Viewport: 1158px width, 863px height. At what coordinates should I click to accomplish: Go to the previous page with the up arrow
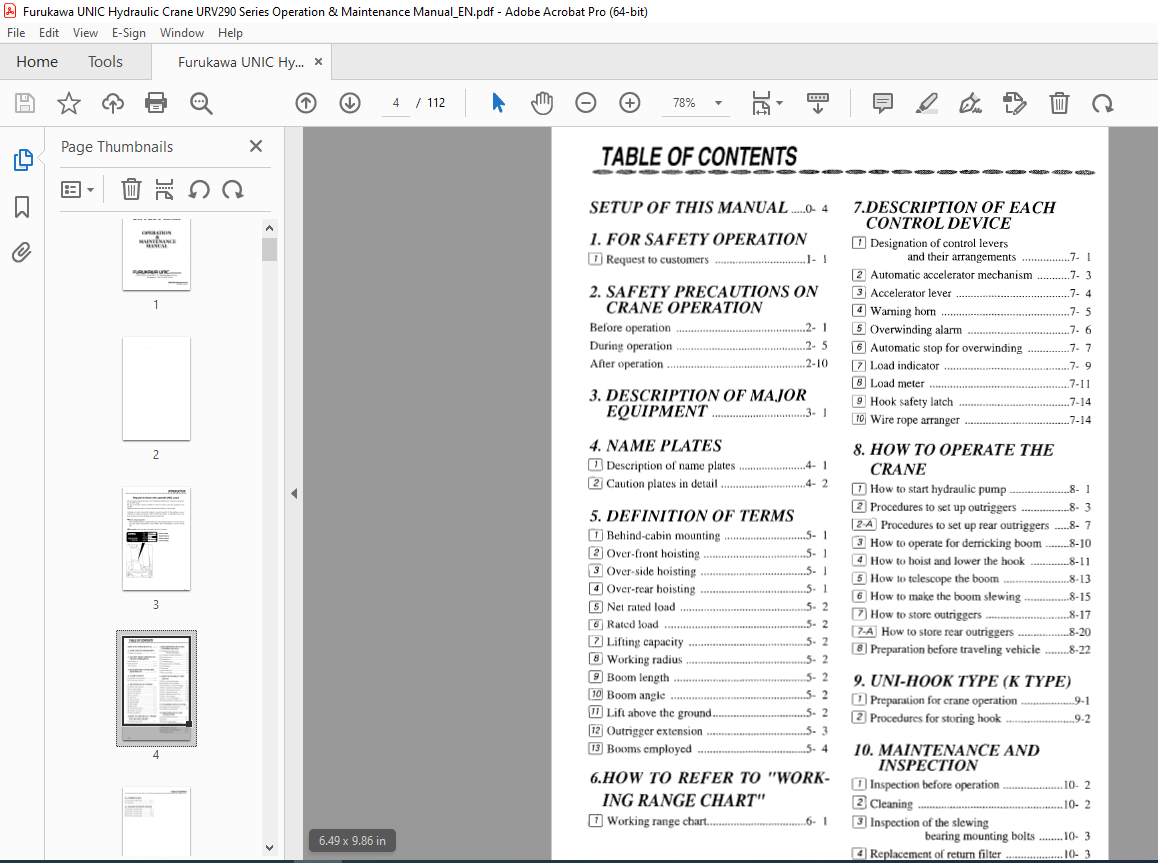(x=306, y=103)
